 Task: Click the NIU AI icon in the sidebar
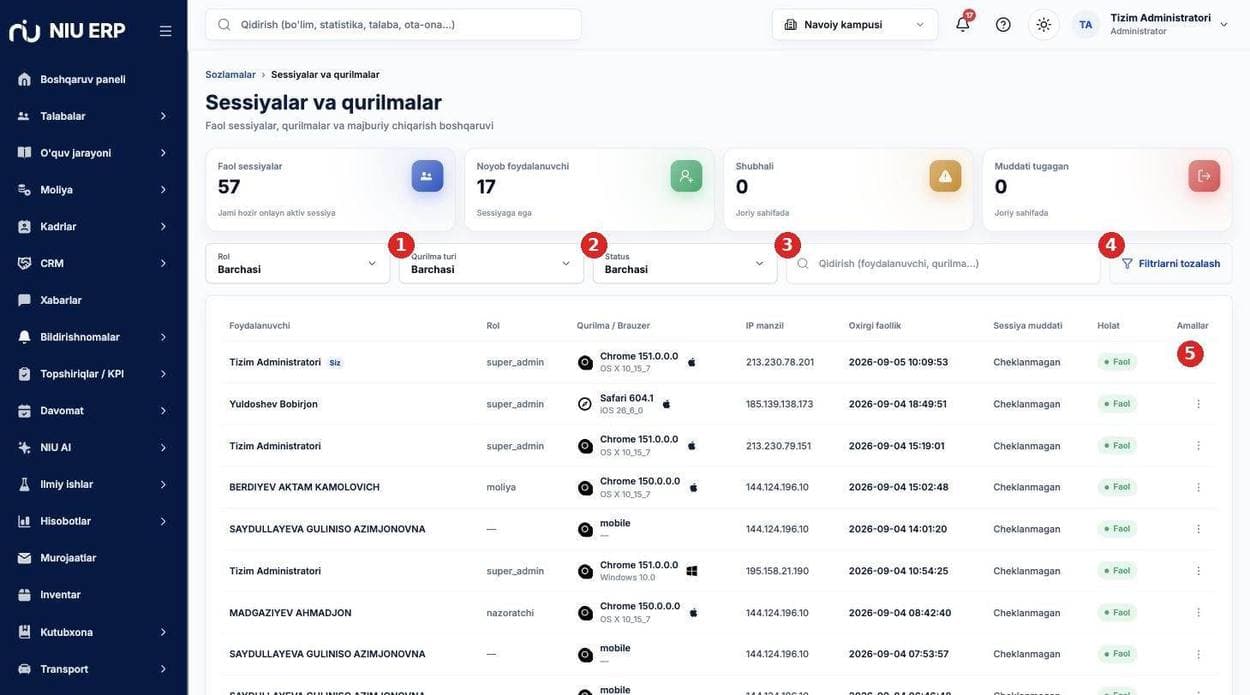(x=24, y=448)
